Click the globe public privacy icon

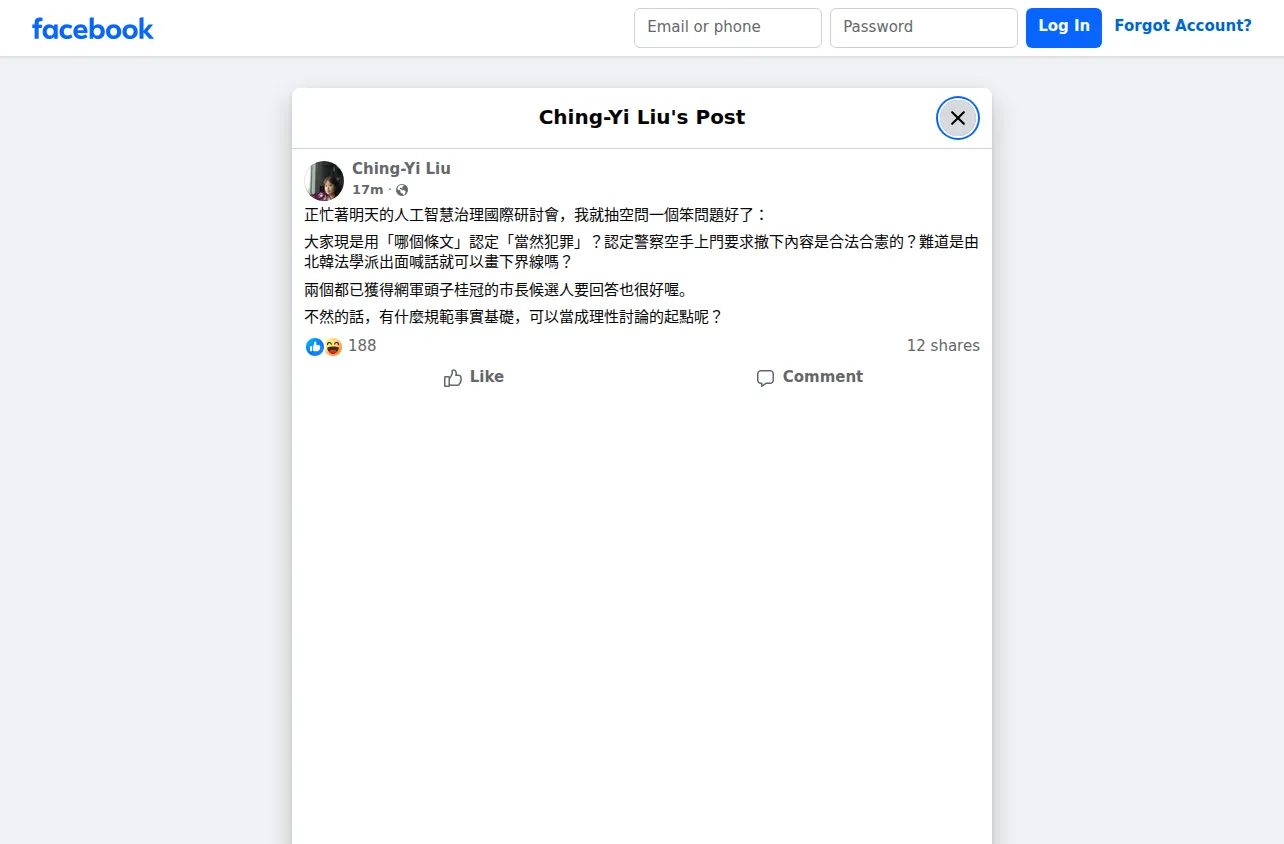pyautogui.click(x=402, y=190)
